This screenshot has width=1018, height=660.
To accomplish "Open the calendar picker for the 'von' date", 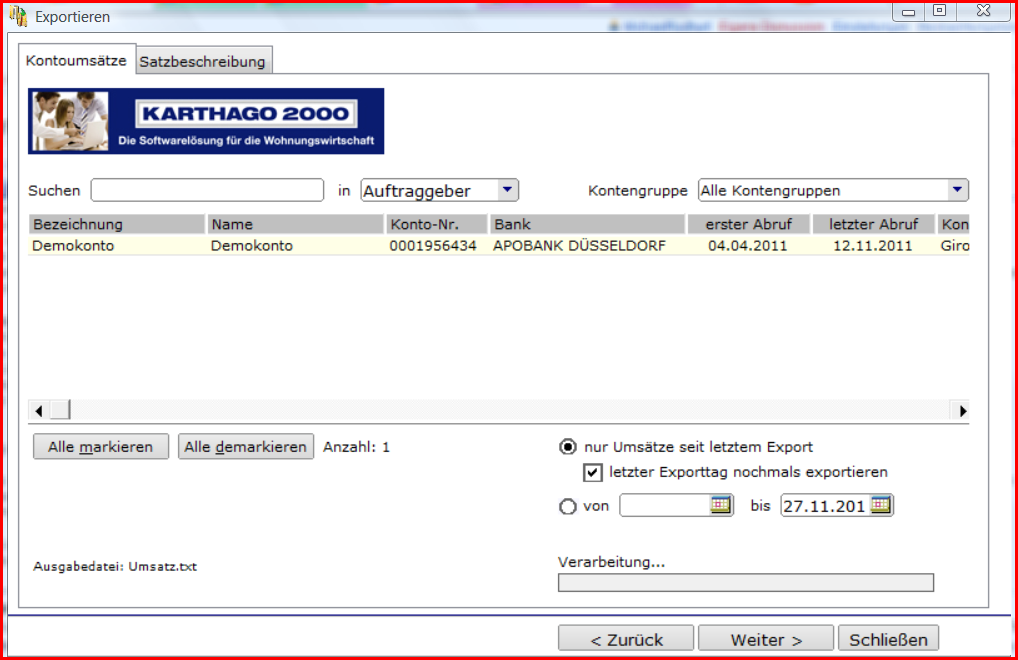I will click(x=720, y=505).
